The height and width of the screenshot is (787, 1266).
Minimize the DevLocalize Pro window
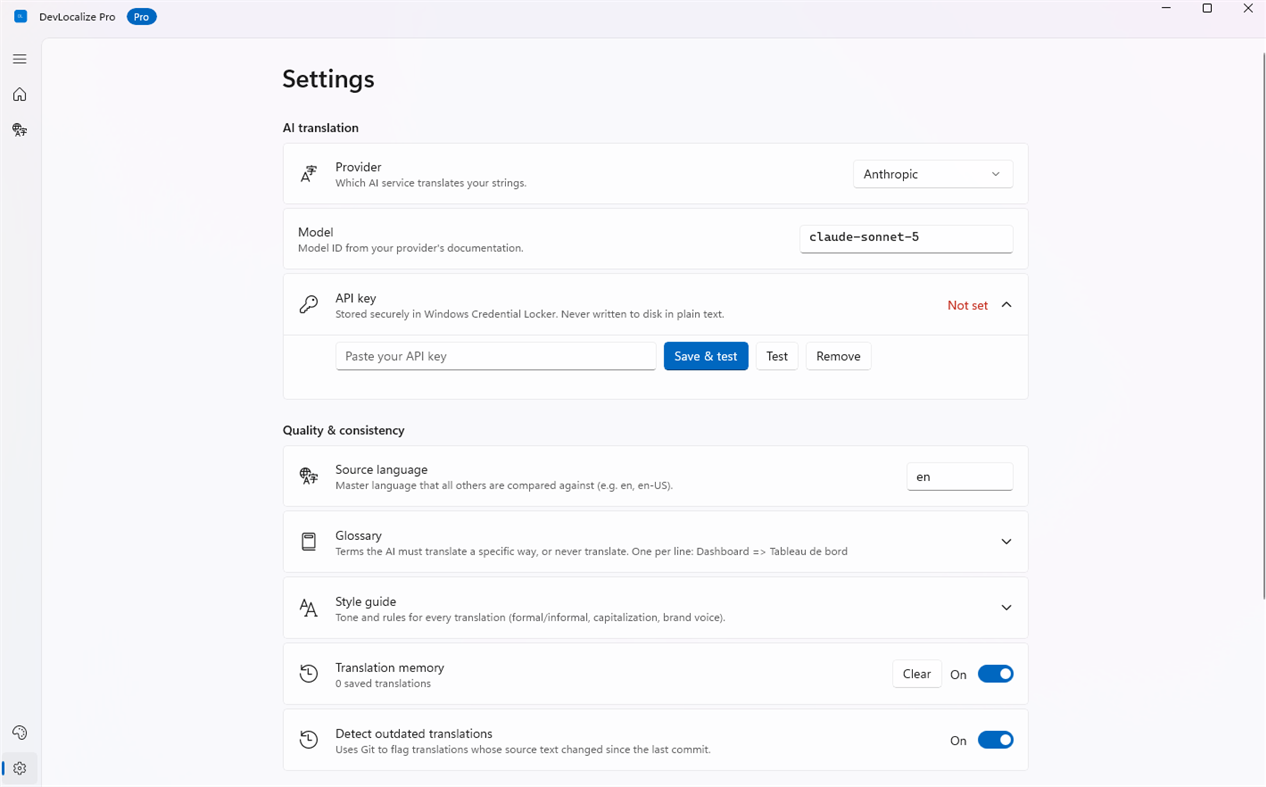pyautogui.click(x=1167, y=9)
